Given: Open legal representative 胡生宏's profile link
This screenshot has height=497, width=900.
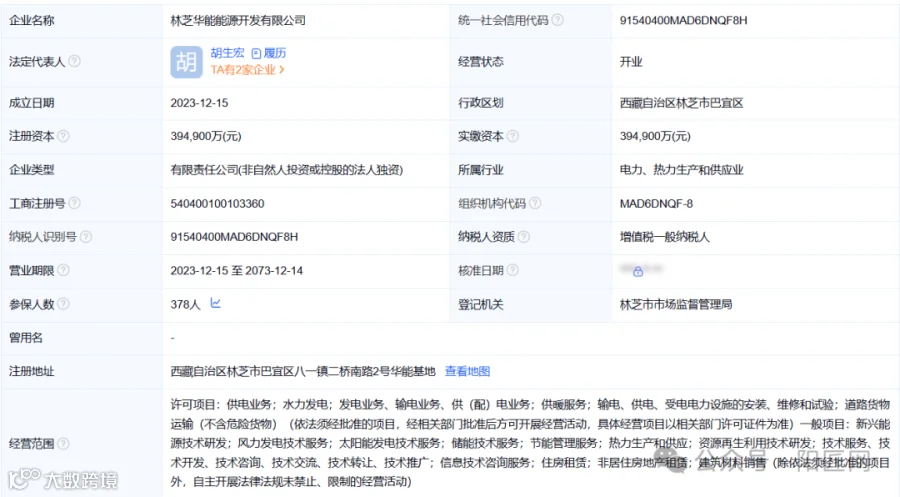Looking at the screenshot, I should point(227,53).
